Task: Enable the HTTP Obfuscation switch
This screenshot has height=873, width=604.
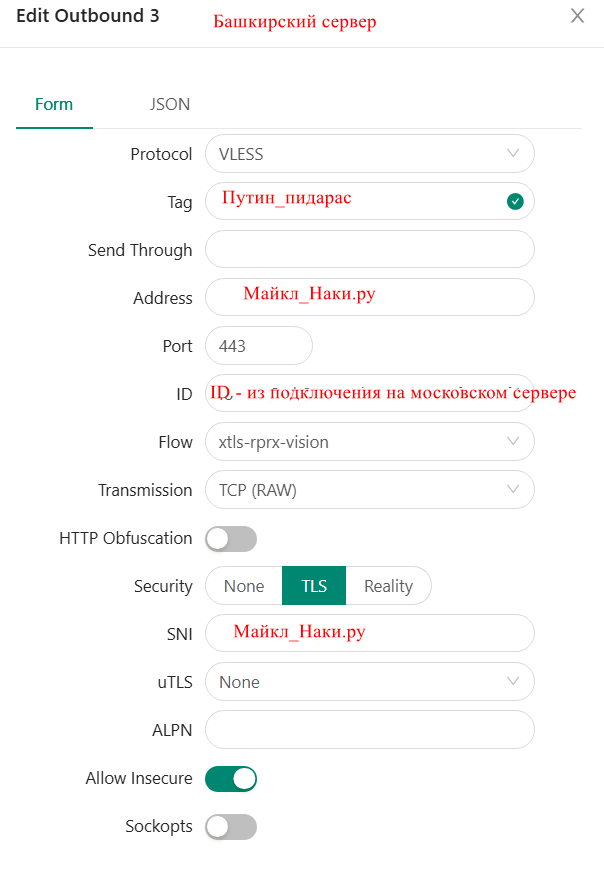Action: [231, 538]
